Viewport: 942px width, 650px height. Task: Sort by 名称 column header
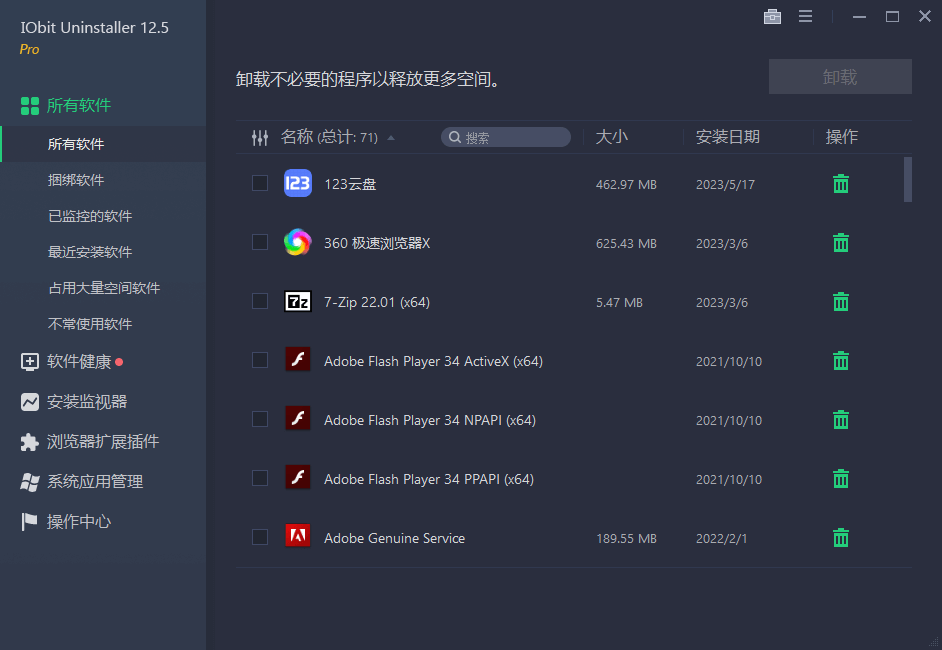[x=297, y=137]
